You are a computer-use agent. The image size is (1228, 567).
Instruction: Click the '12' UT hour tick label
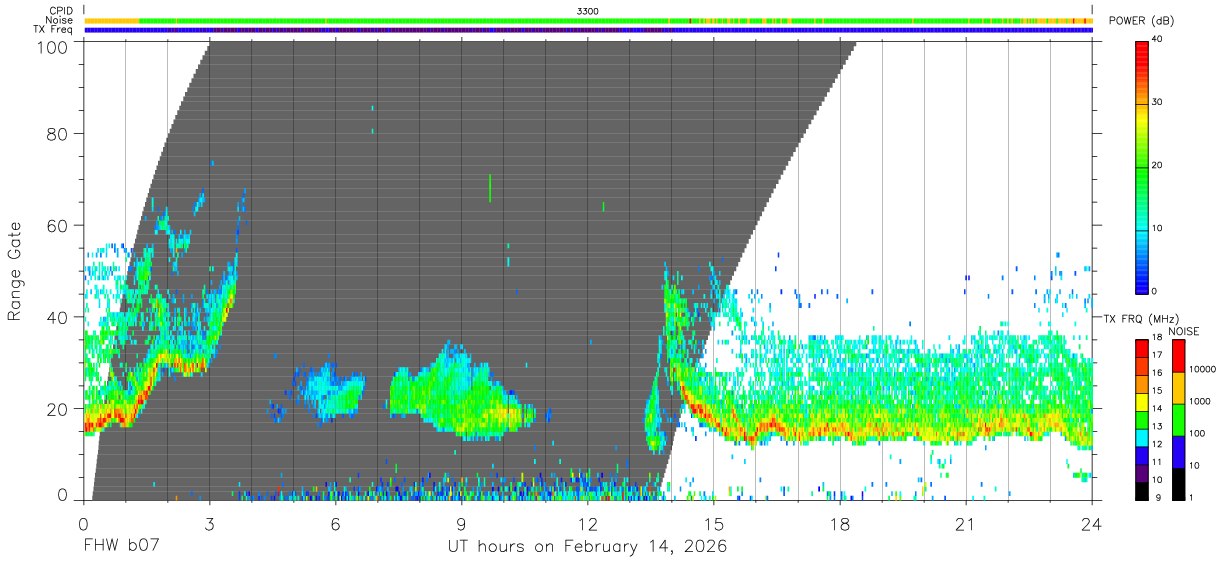tap(587, 524)
